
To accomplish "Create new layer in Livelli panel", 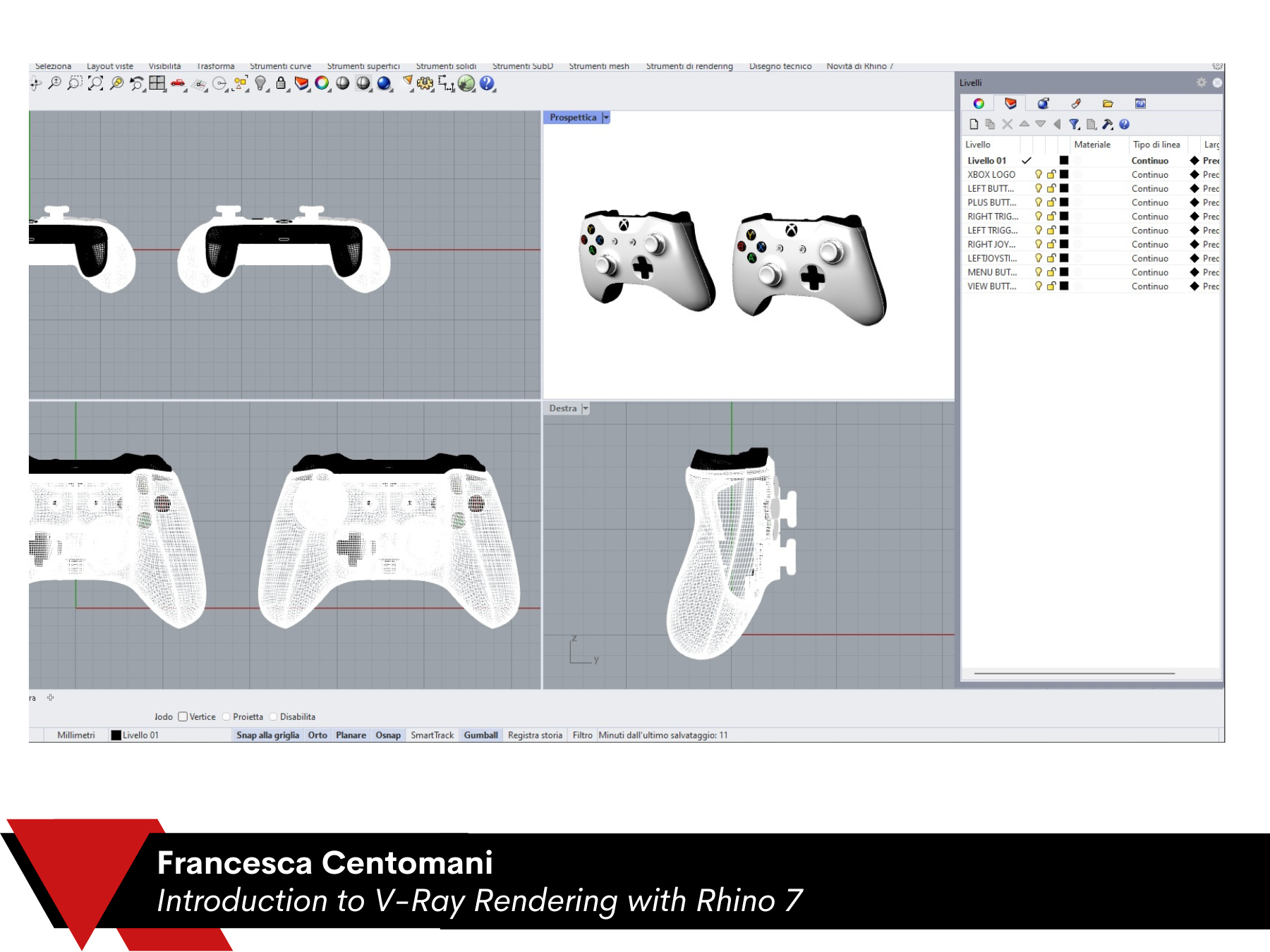I will (974, 124).
